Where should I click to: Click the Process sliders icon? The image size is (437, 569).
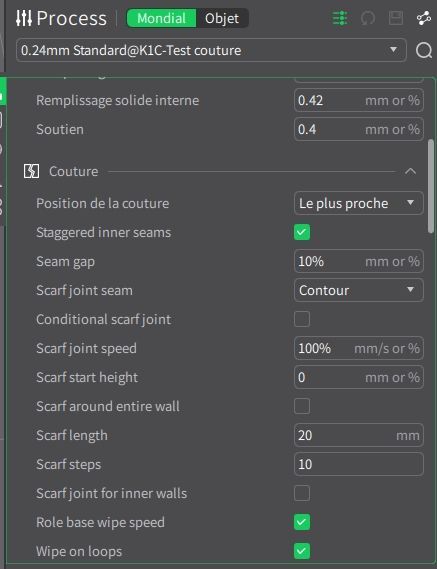pyautogui.click(x=24, y=18)
